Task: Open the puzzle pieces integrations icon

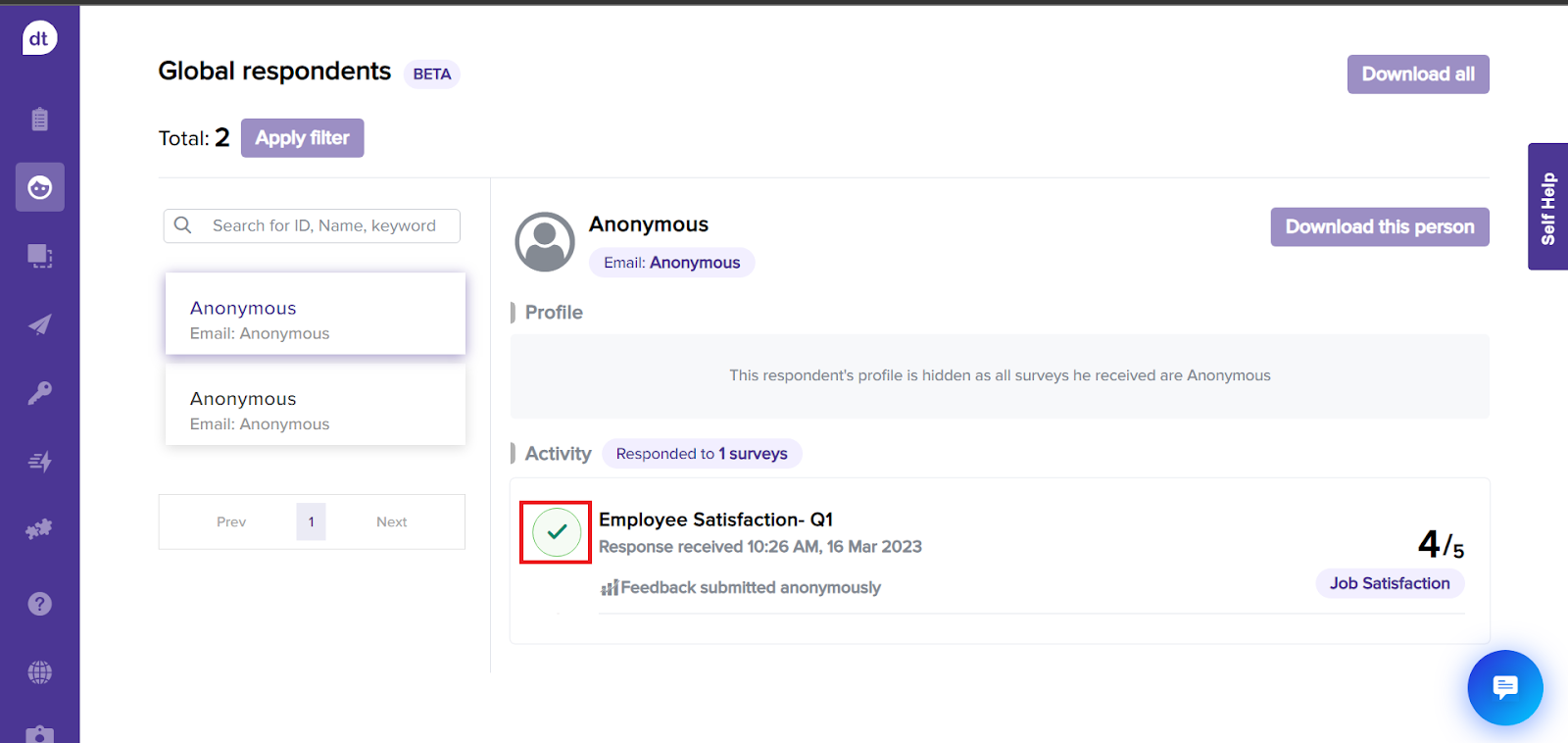Action: coord(39,529)
